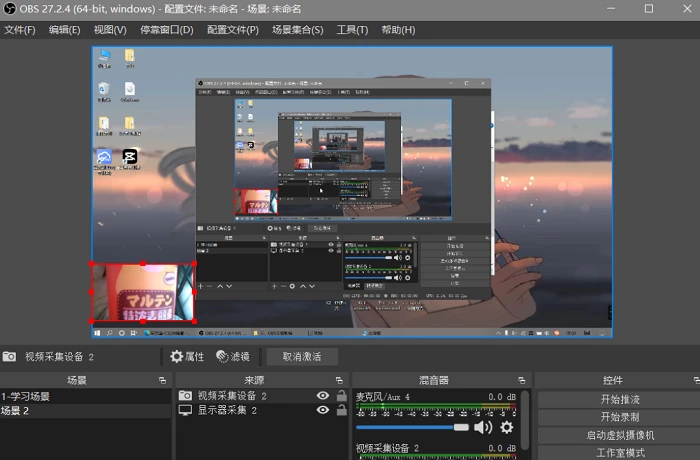Hide the 视频采集设备 2 source via its eye icon
This screenshot has width=700, height=460.
coord(323,396)
